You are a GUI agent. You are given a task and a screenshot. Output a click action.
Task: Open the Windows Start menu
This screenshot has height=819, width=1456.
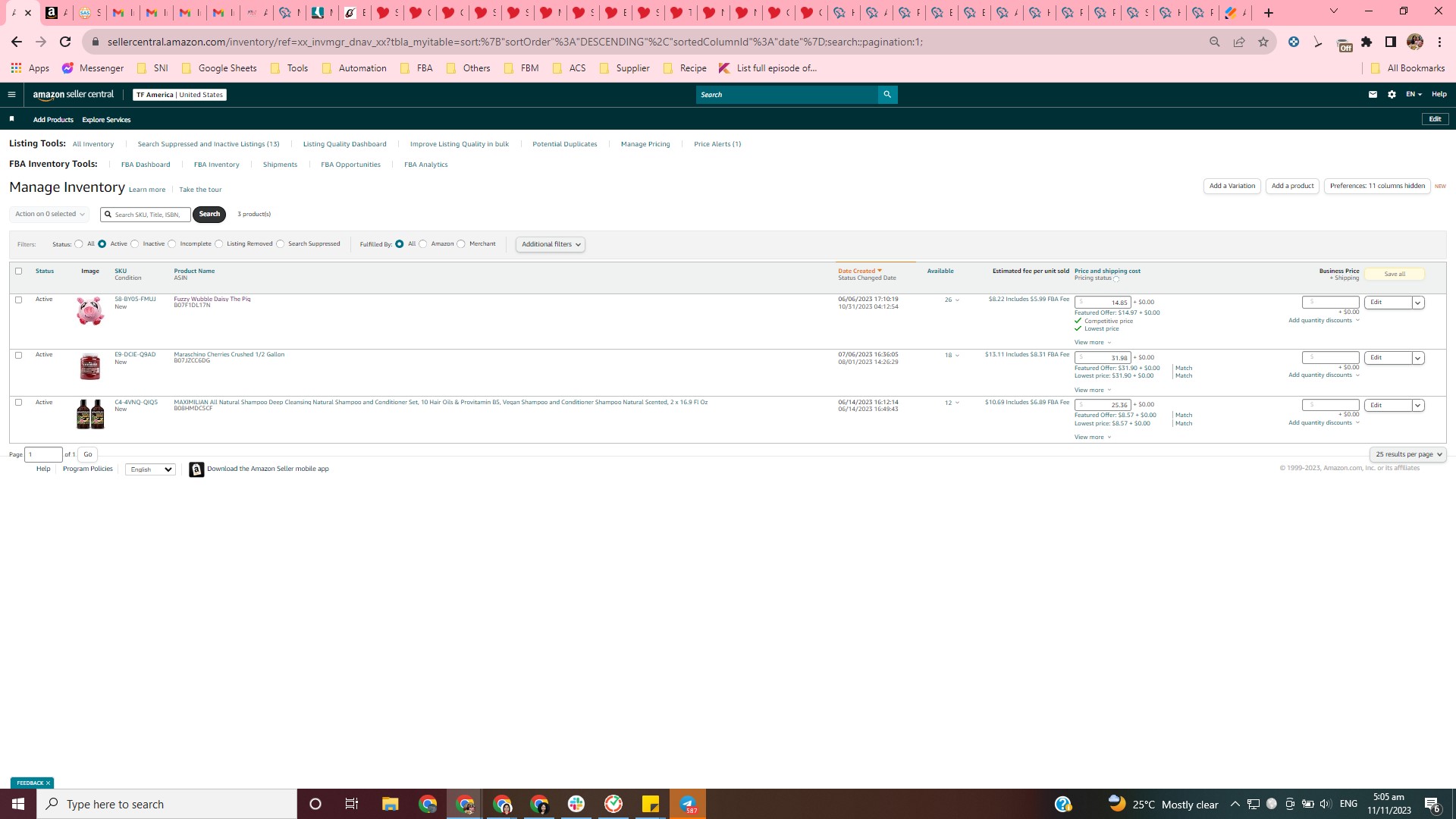[18, 804]
